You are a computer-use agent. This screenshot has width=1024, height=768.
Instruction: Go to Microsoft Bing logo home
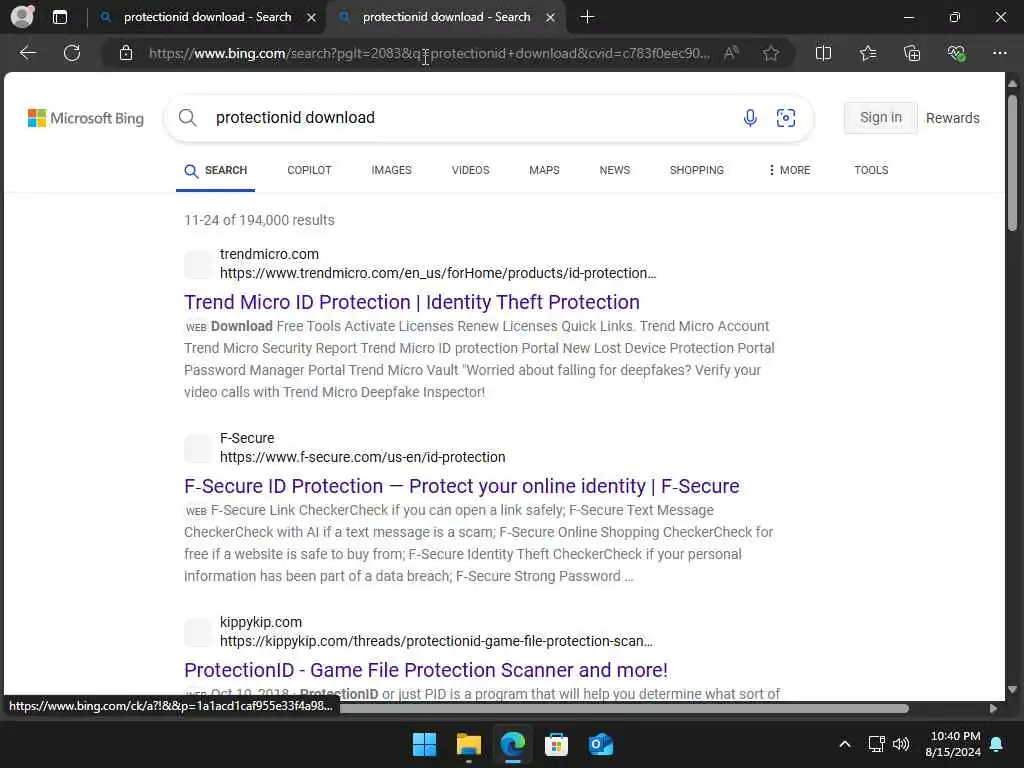click(86, 118)
